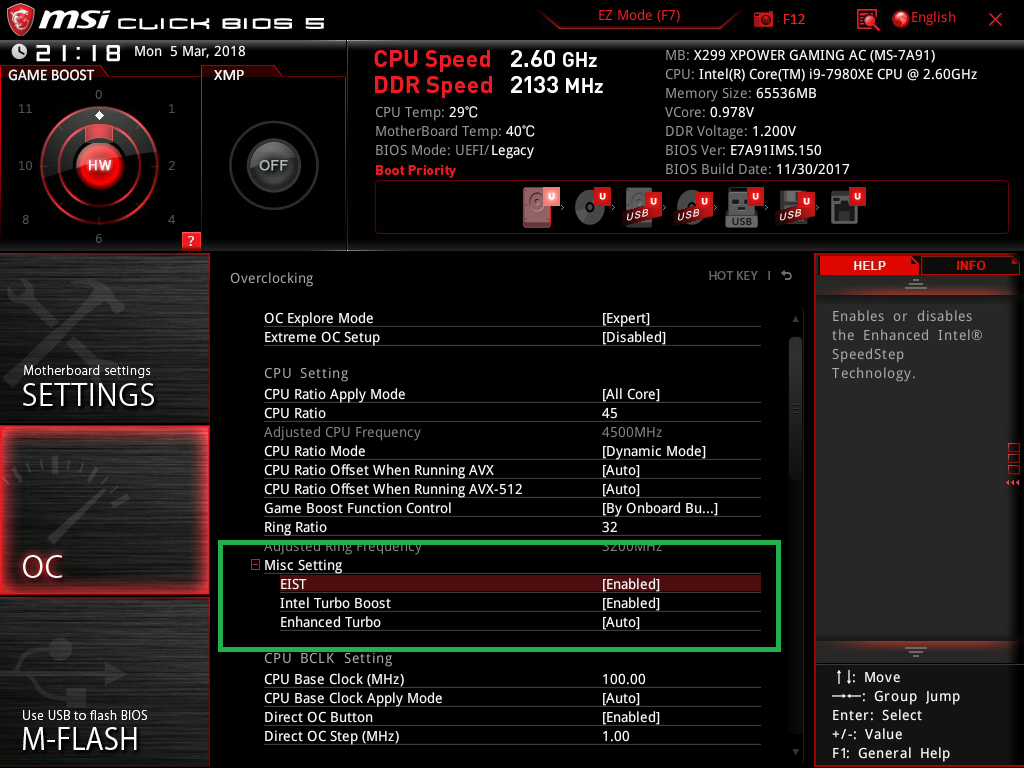Open the CPU Ratio Mode dropdown

(x=654, y=451)
